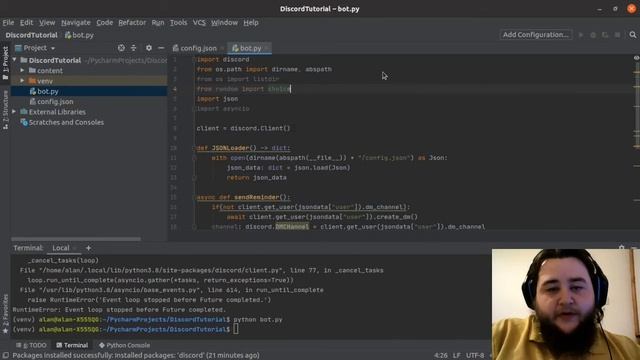
Task: Collapse the DiscordTutorial root folder
Action: coord(15,60)
